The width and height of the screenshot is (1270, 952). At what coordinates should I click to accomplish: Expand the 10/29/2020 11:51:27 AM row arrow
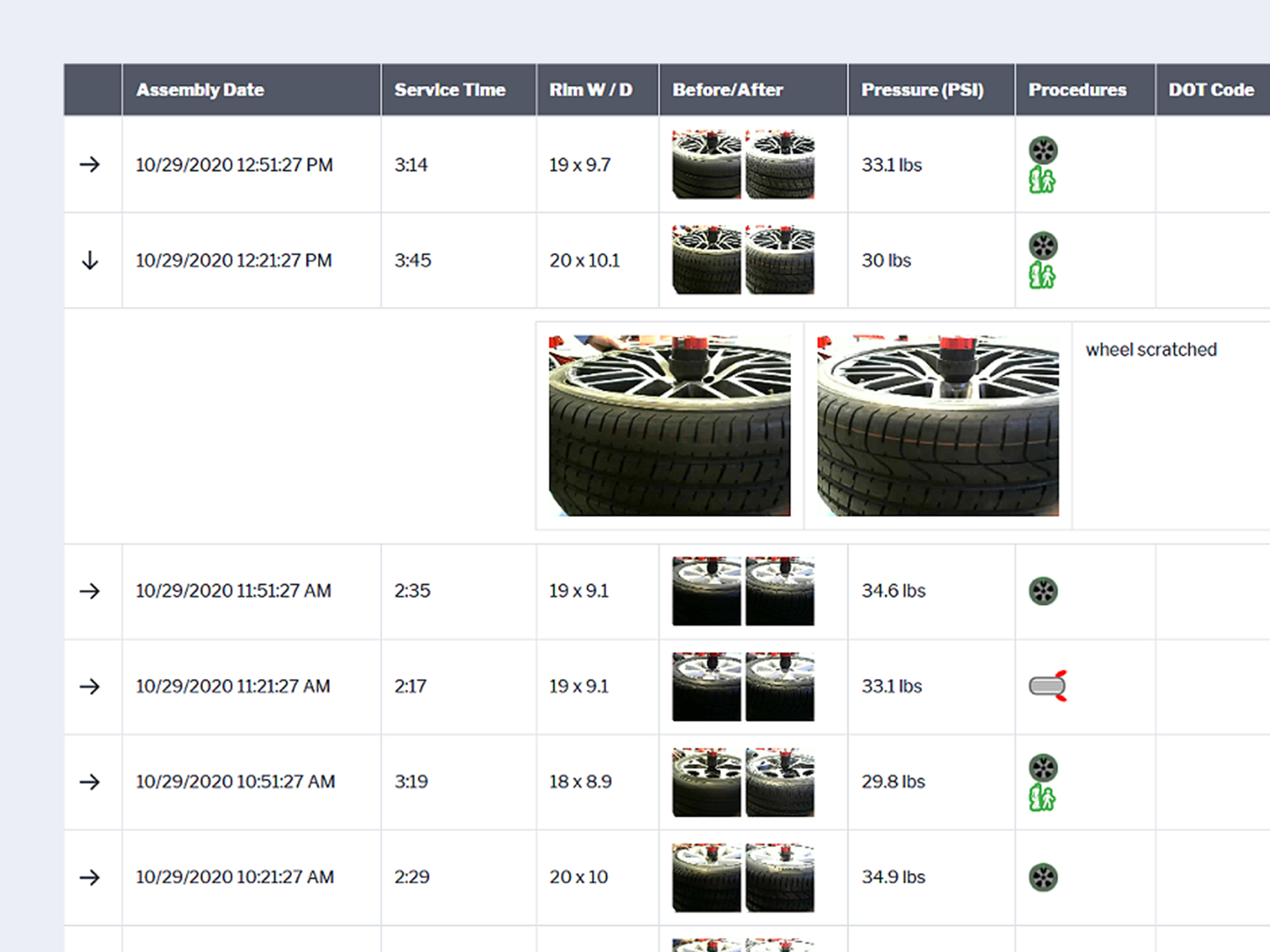tap(90, 591)
